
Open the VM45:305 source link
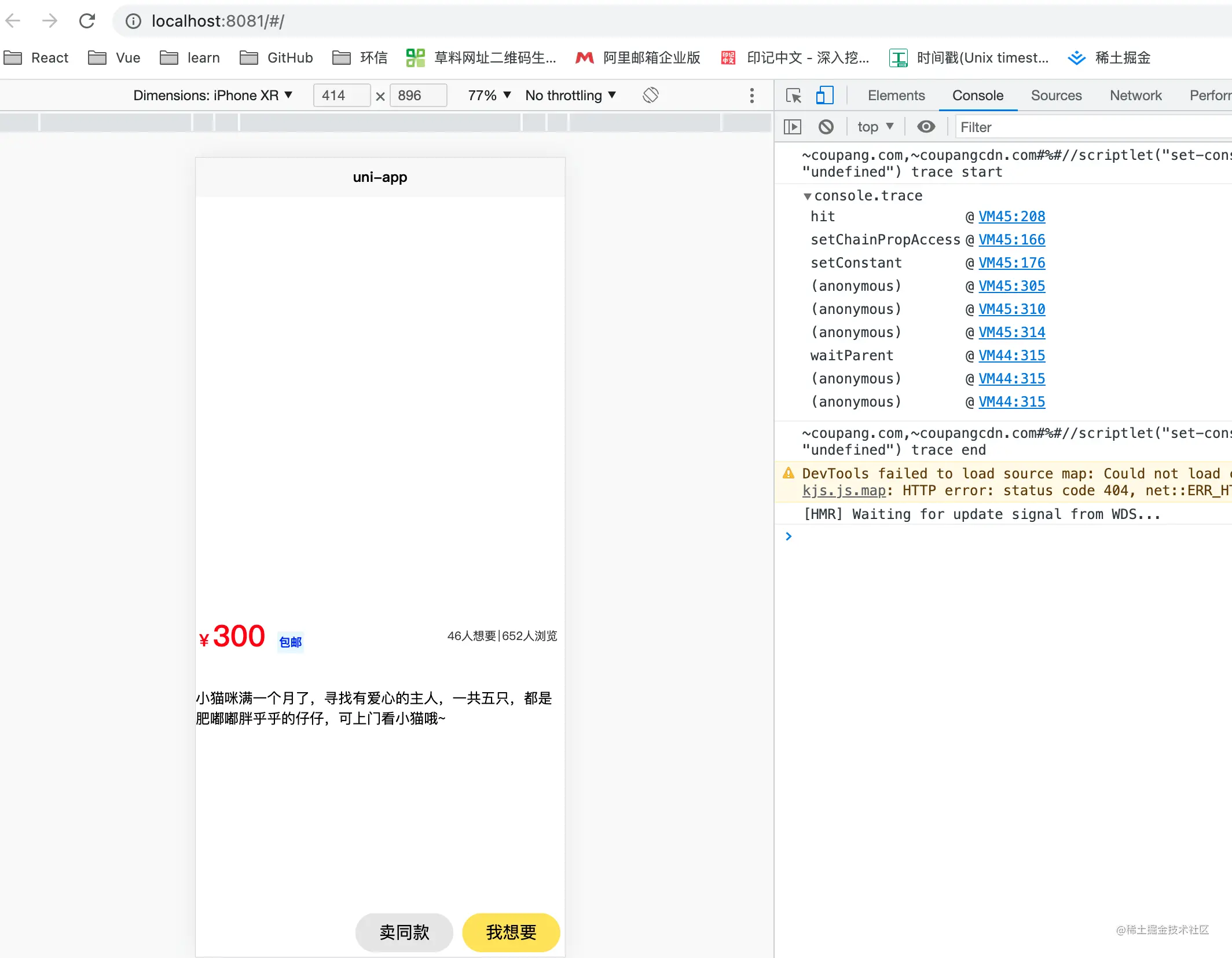click(1011, 286)
